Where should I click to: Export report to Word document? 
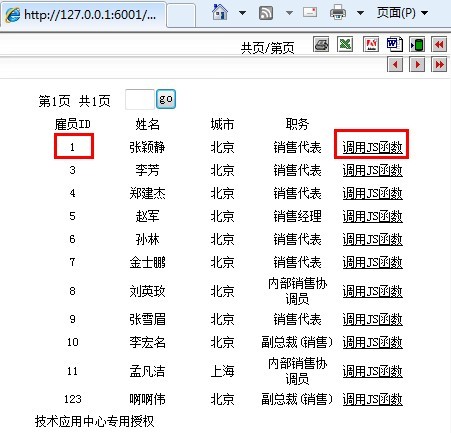(395, 44)
